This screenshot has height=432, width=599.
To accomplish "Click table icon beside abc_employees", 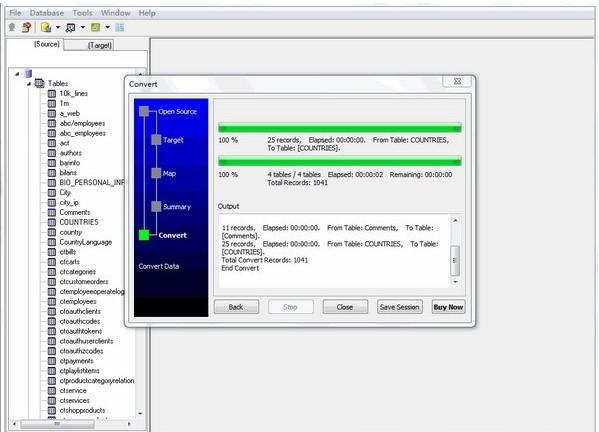I will coord(52,133).
